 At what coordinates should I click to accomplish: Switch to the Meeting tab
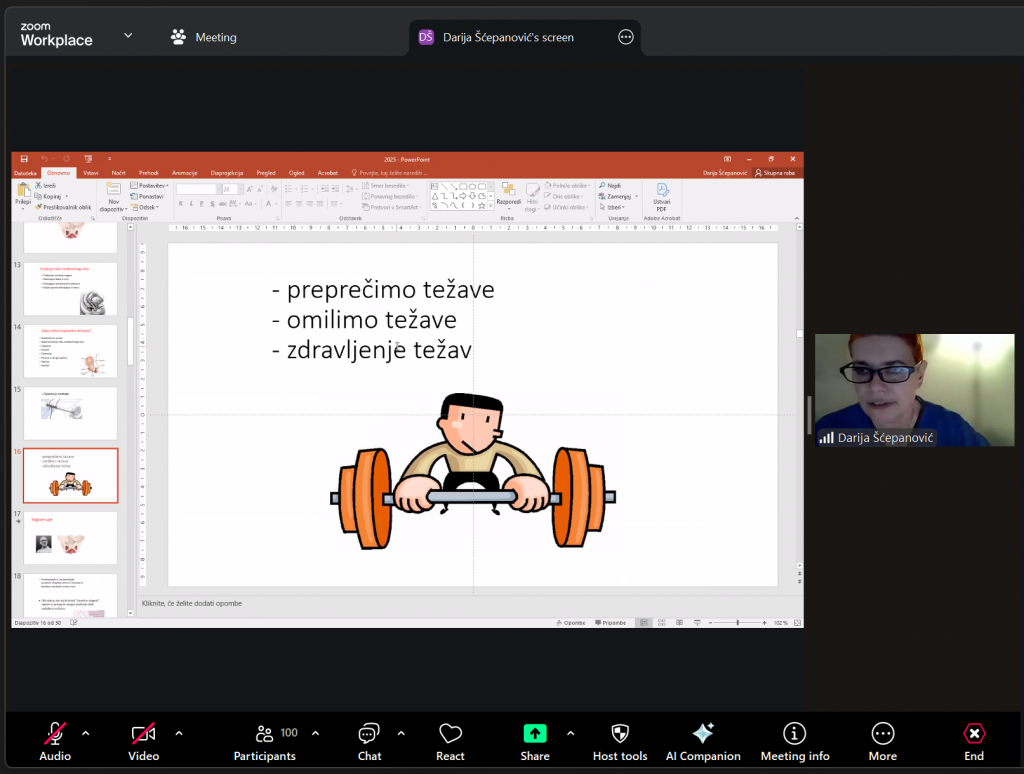(x=203, y=37)
